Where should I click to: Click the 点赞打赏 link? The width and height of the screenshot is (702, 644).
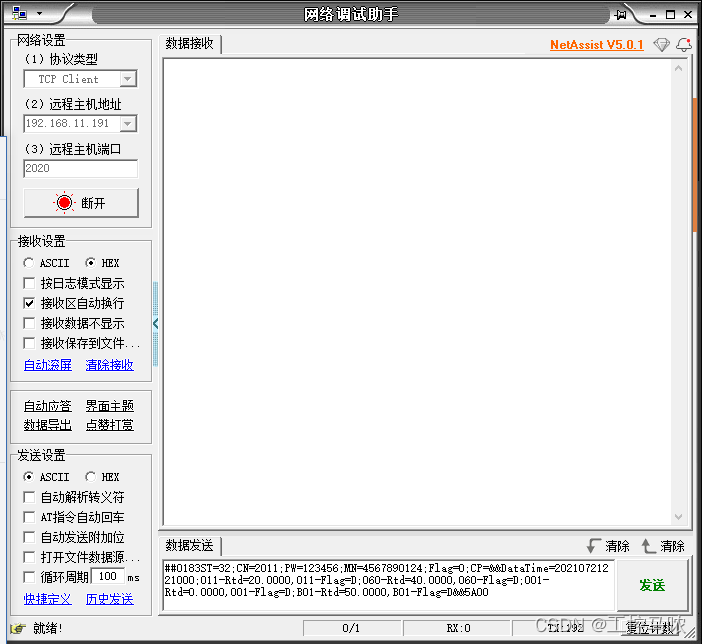(110, 425)
